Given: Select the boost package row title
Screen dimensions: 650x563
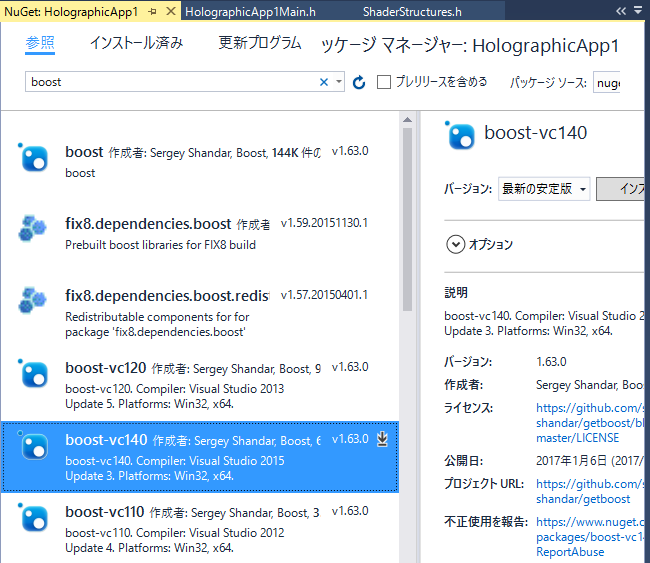Looking at the screenshot, I should [84, 152].
